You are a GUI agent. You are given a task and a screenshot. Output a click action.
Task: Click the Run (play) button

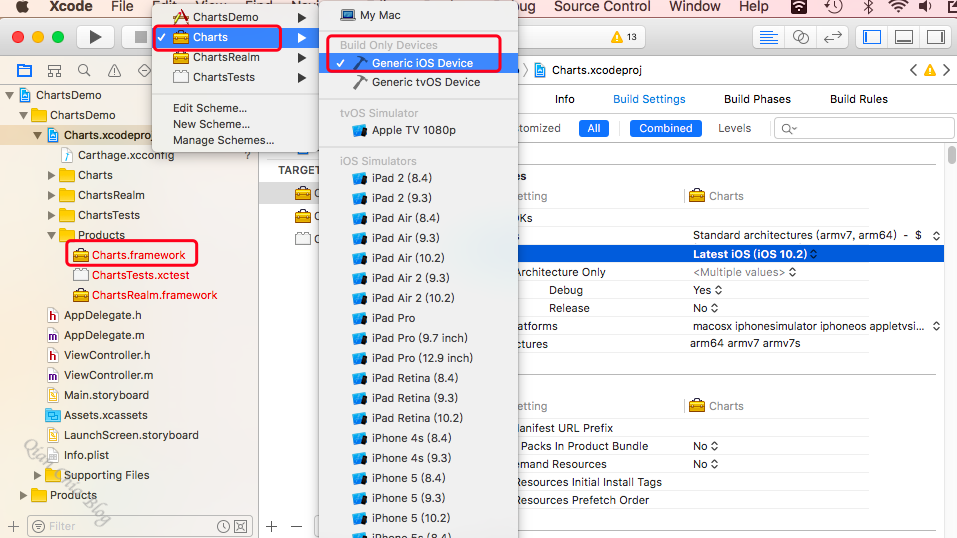click(95, 37)
